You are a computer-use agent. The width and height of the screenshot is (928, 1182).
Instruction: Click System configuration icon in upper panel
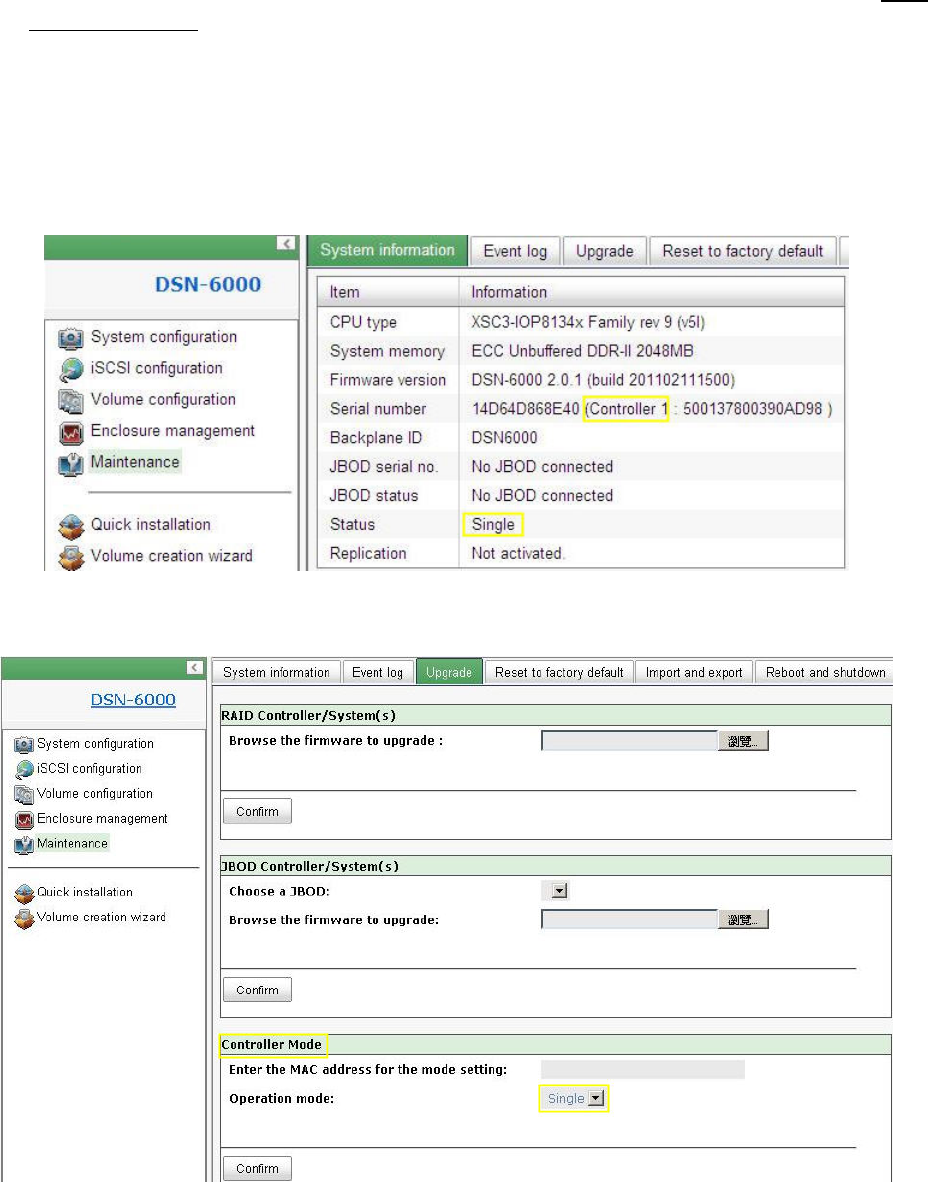pyautogui.click(x=71, y=338)
